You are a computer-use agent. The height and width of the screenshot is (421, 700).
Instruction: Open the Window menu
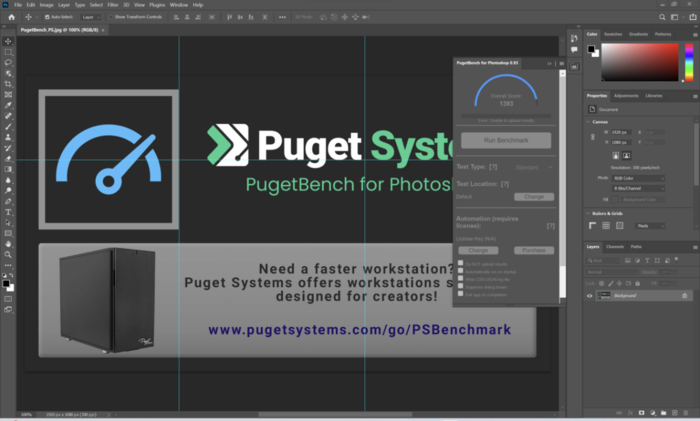pos(179,5)
